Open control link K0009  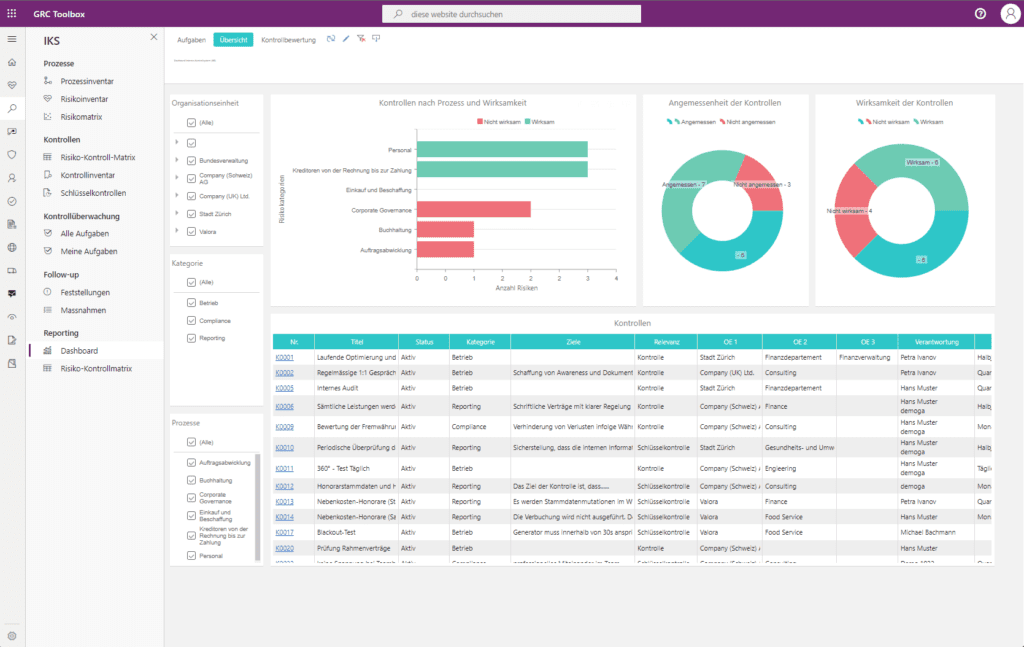pyautogui.click(x=284, y=427)
